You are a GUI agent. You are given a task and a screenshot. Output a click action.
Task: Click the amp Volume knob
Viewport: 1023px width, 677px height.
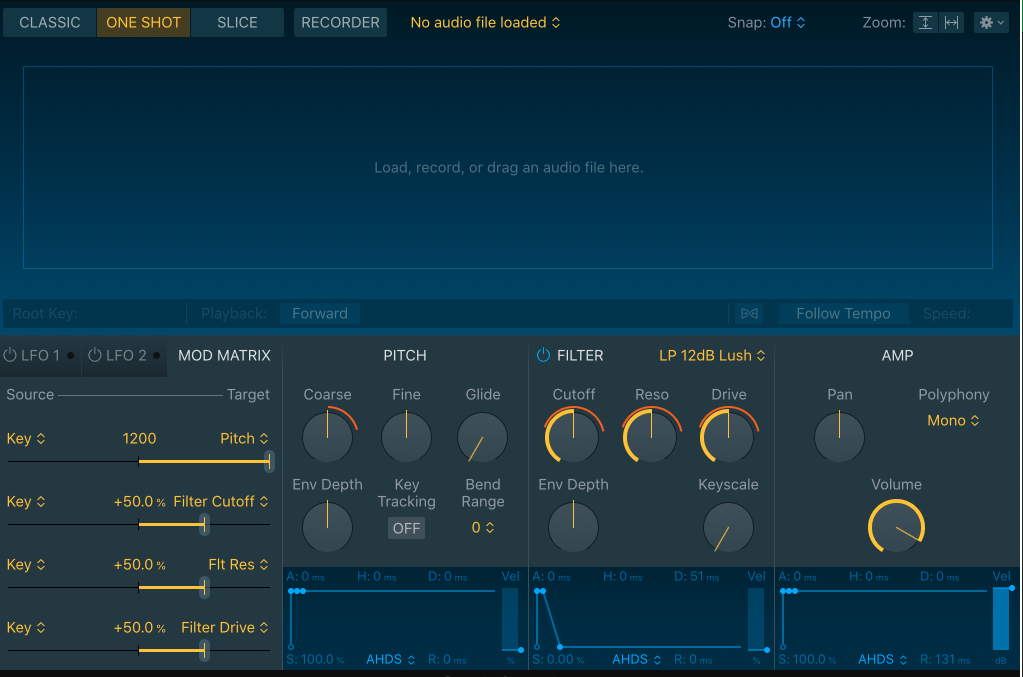pos(896,527)
